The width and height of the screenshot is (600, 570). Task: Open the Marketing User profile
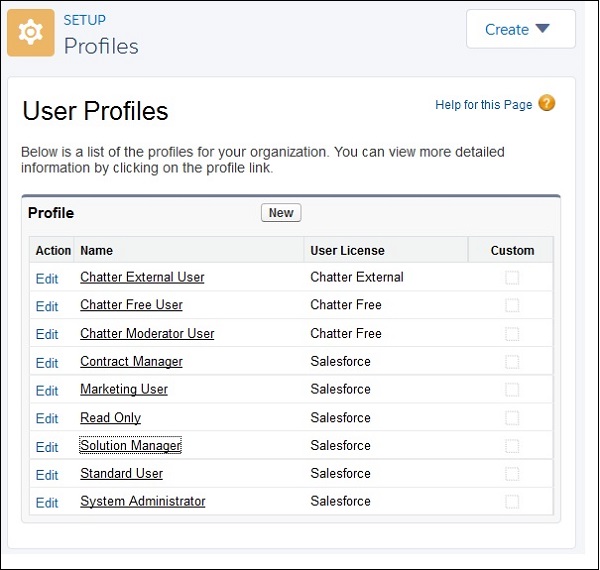124,390
